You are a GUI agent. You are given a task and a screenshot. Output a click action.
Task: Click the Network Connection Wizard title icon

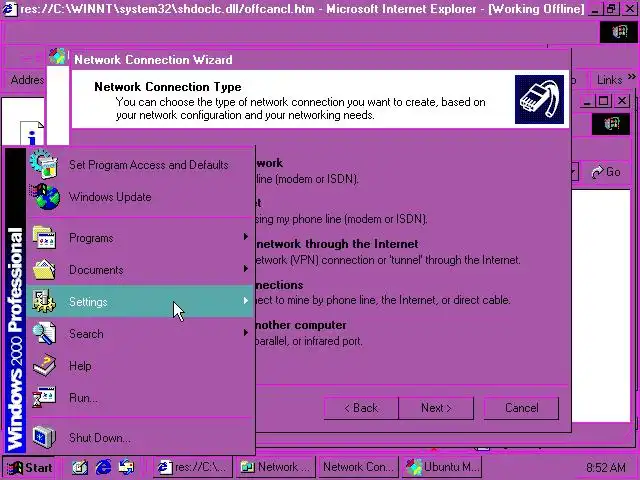pyautogui.click(x=58, y=57)
